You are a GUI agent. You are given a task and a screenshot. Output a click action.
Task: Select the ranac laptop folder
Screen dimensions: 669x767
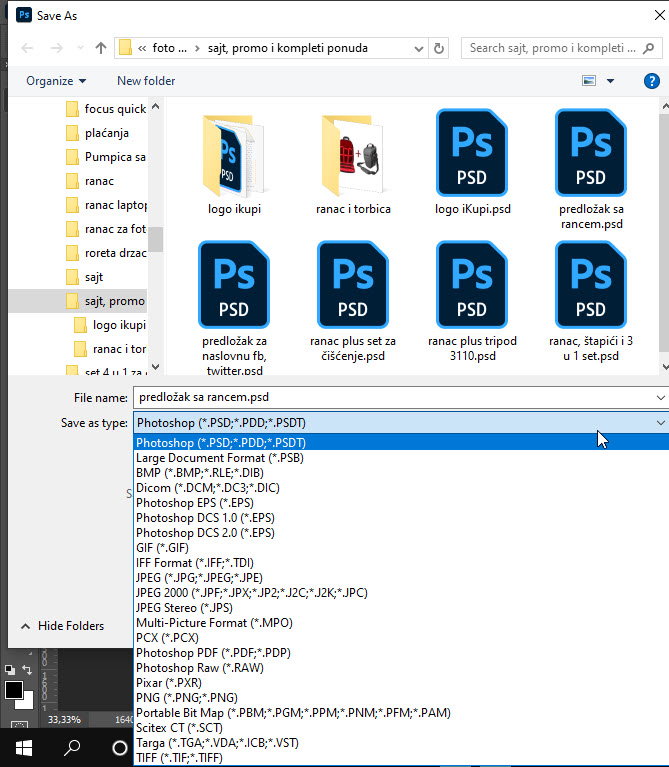coord(106,204)
